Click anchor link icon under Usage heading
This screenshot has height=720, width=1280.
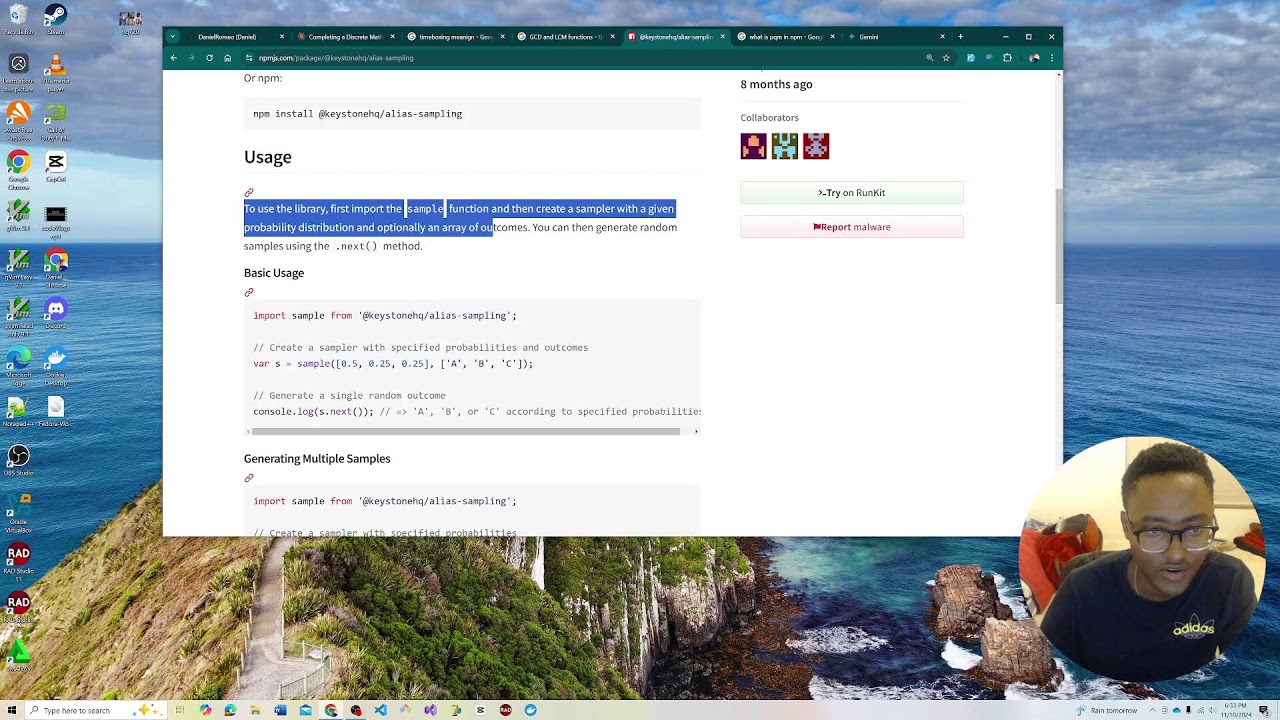tap(249, 192)
